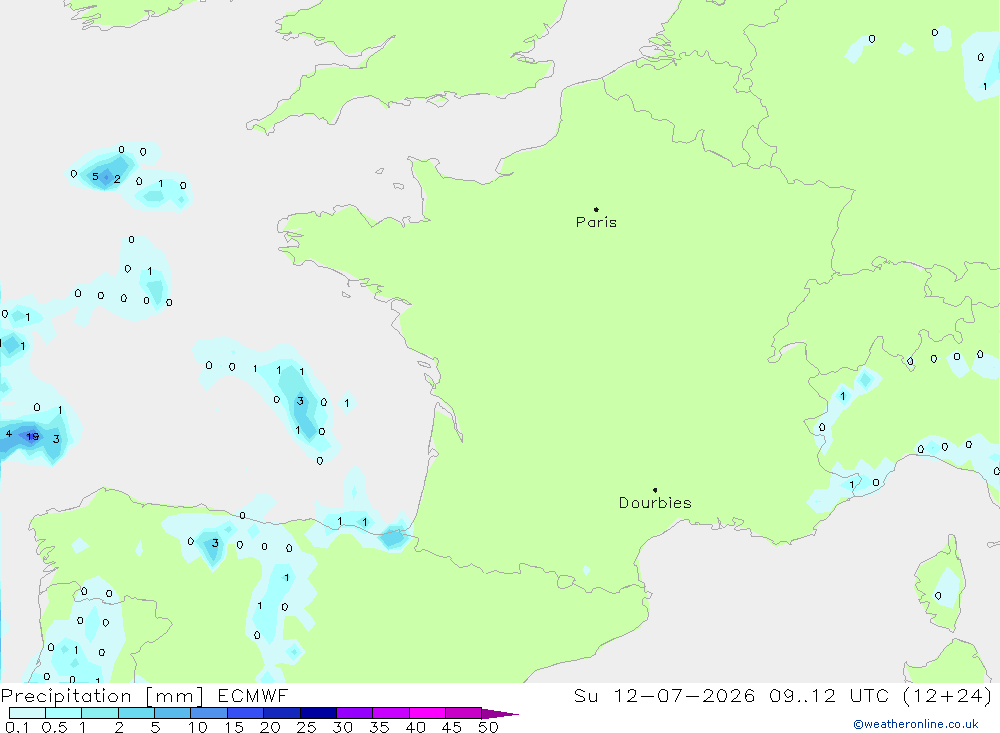Click the legend scale label 25

[x=306, y=727]
